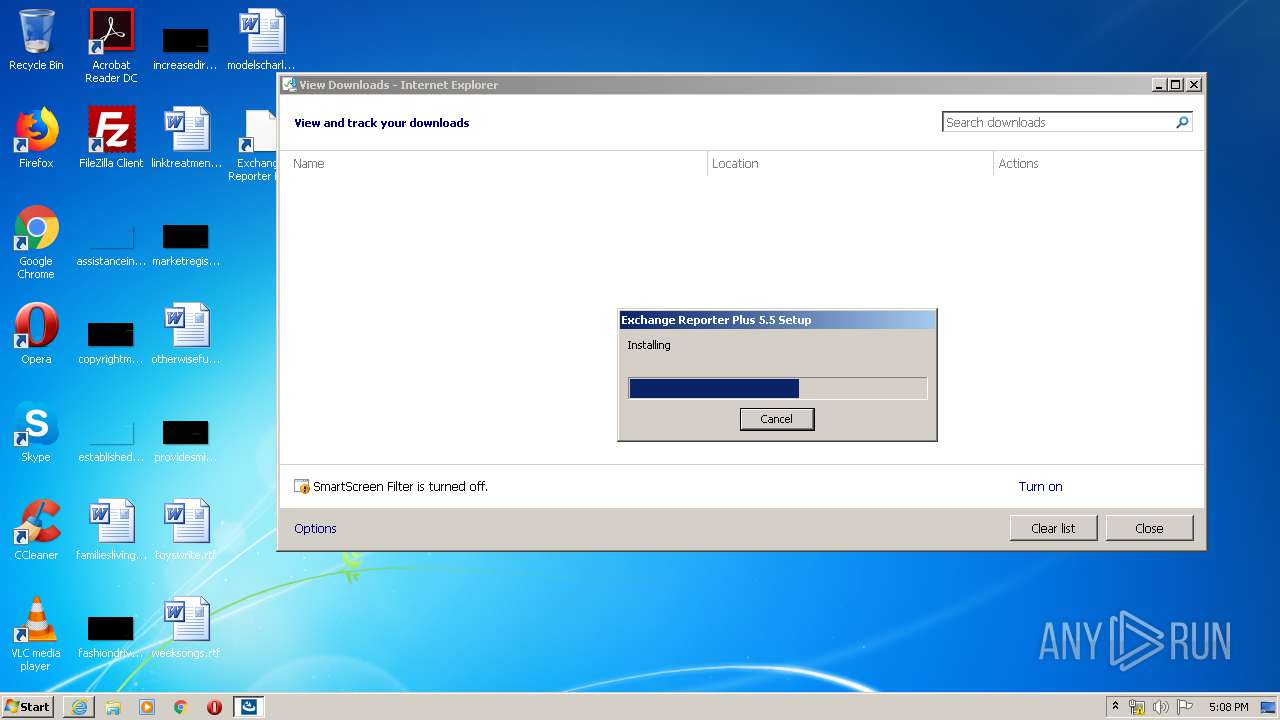The height and width of the screenshot is (720, 1280).
Task: Open weeksongs.rtf document
Action: pyautogui.click(x=186, y=628)
